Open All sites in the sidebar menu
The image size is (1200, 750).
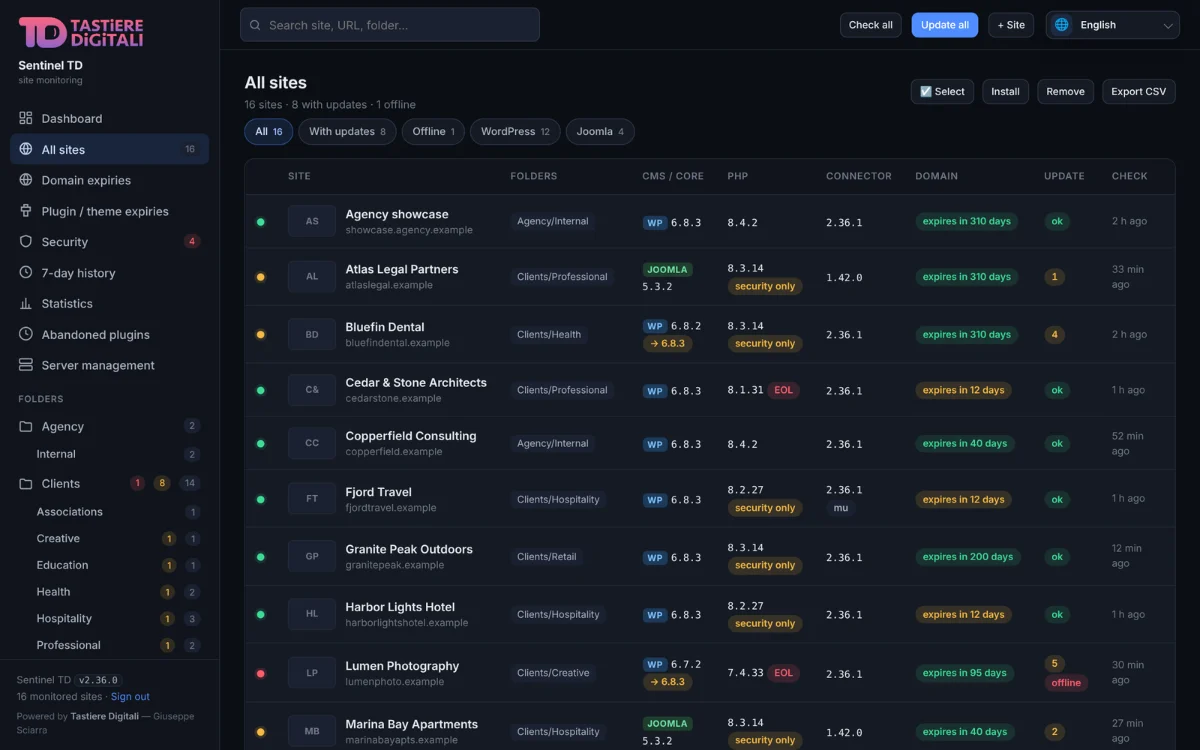click(109, 149)
